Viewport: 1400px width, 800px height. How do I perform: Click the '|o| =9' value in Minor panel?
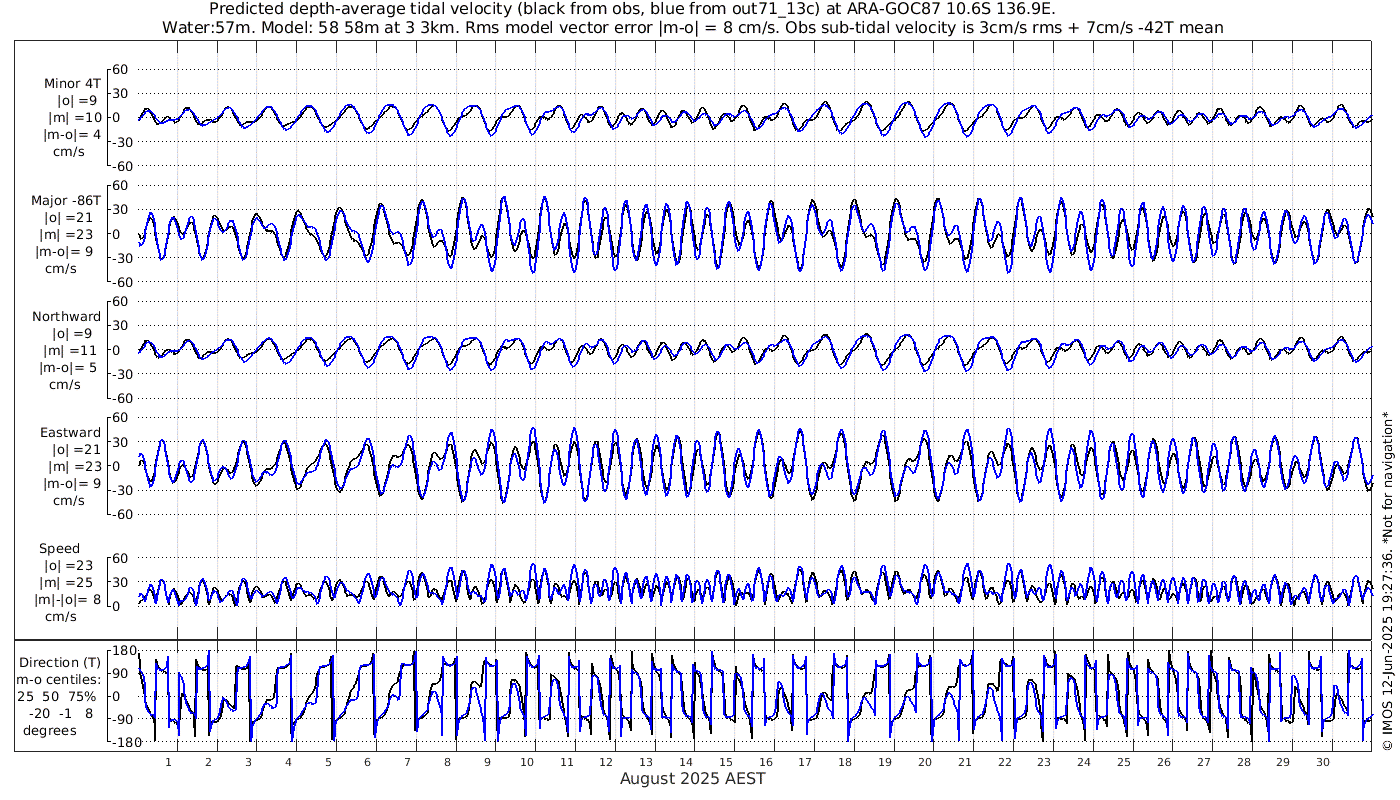tap(76, 101)
